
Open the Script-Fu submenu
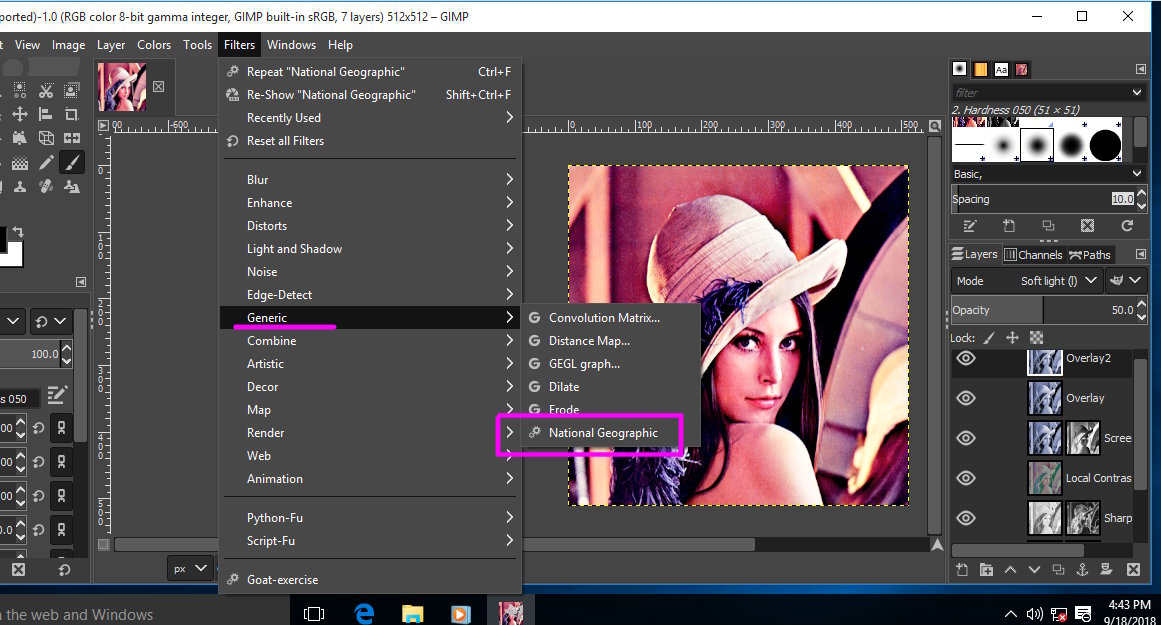click(370, 541)
